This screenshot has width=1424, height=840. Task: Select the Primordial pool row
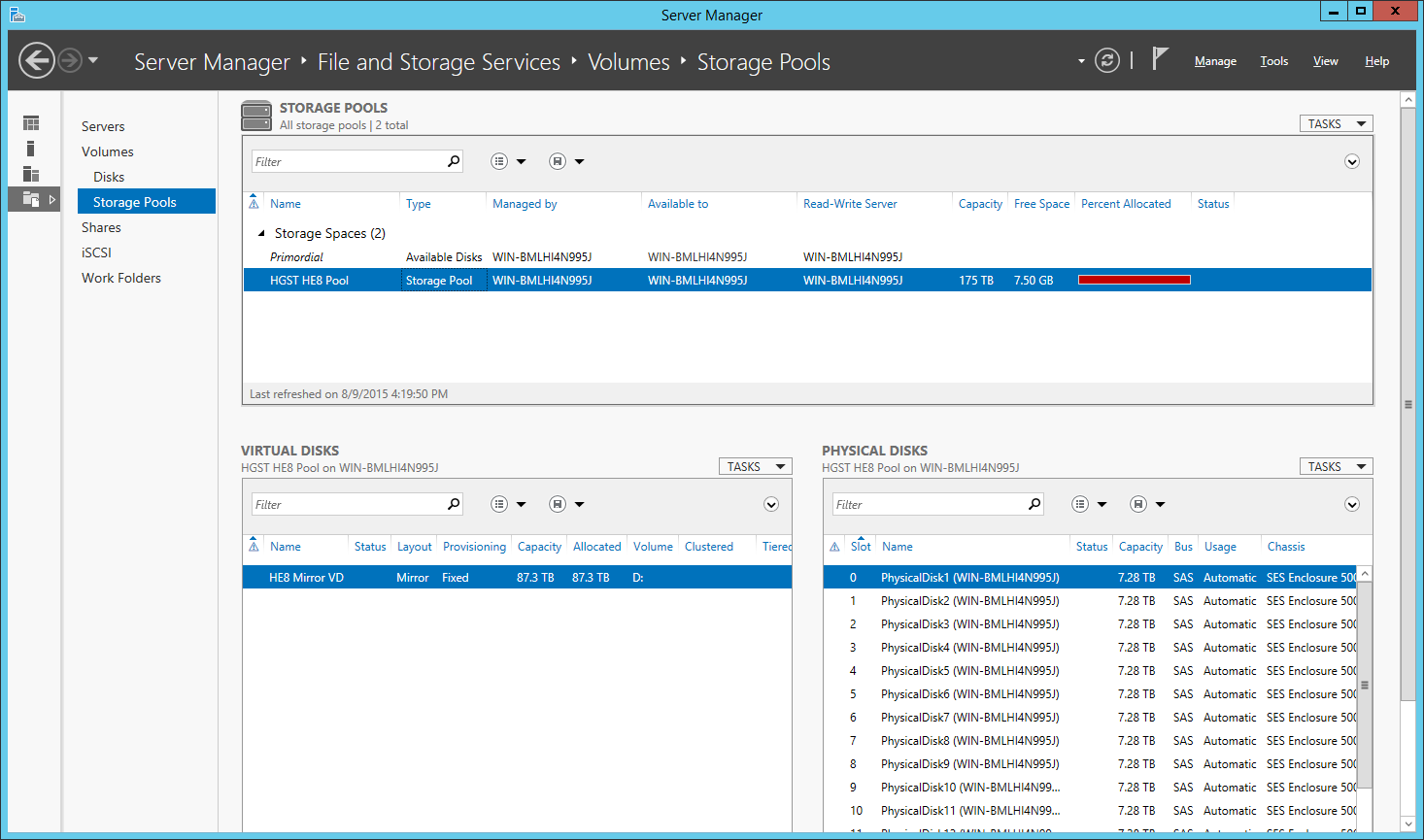coord(807,256)
